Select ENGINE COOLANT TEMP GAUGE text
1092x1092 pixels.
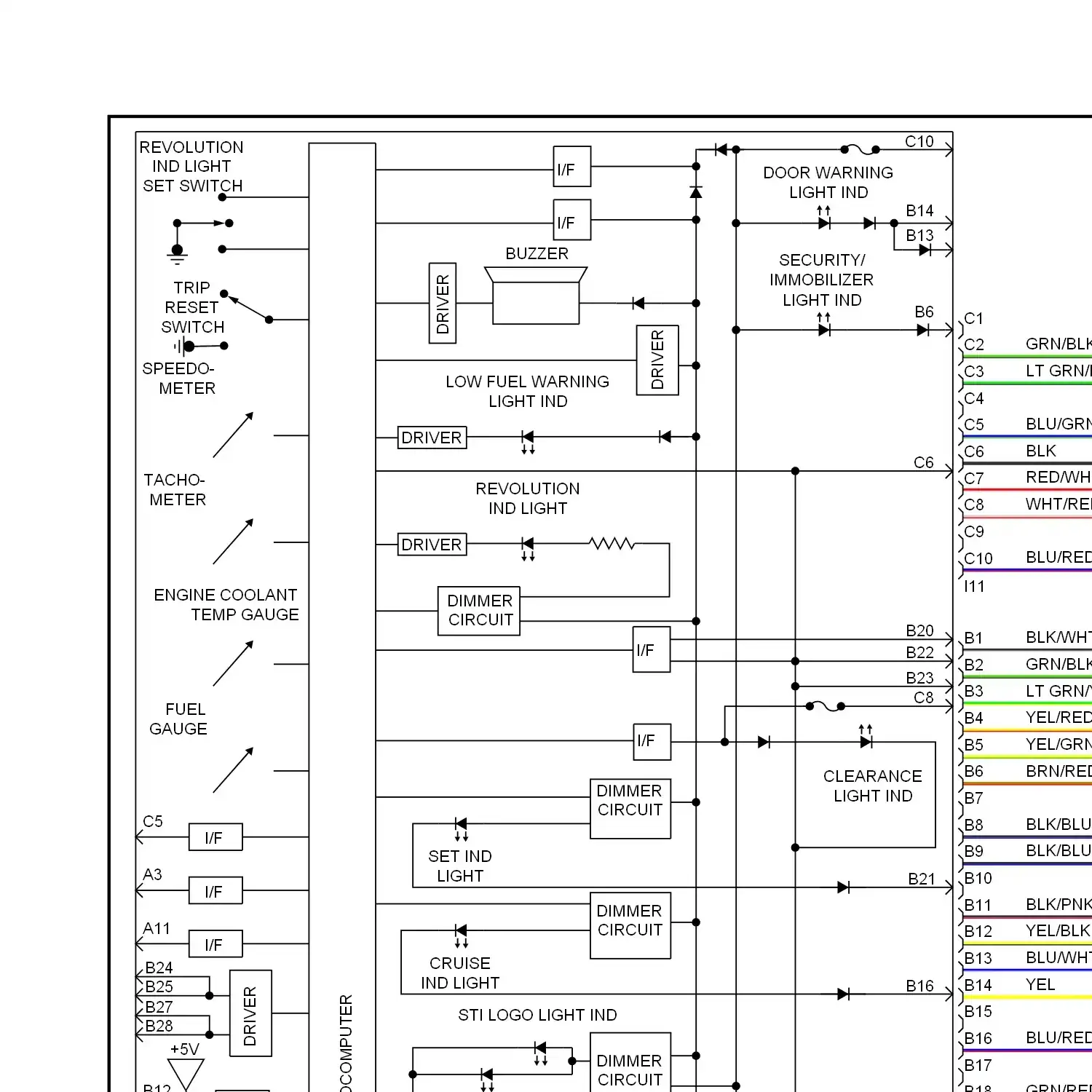[x=226, y=604]
